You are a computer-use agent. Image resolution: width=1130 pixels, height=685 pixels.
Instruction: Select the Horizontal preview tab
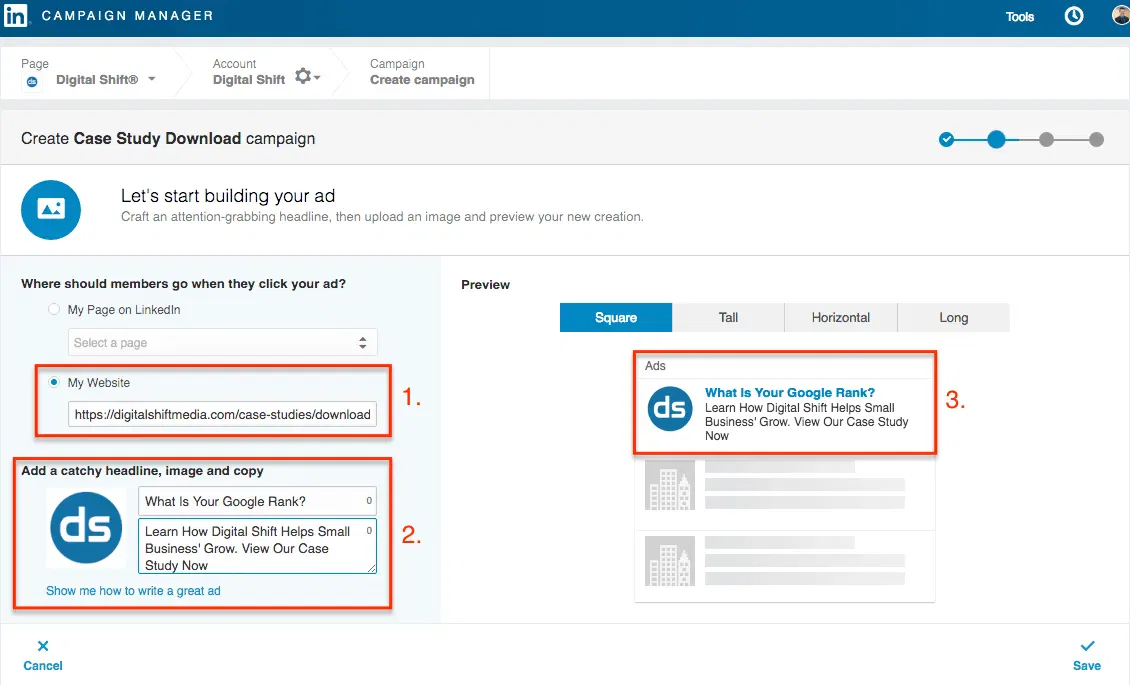[841, 317]
